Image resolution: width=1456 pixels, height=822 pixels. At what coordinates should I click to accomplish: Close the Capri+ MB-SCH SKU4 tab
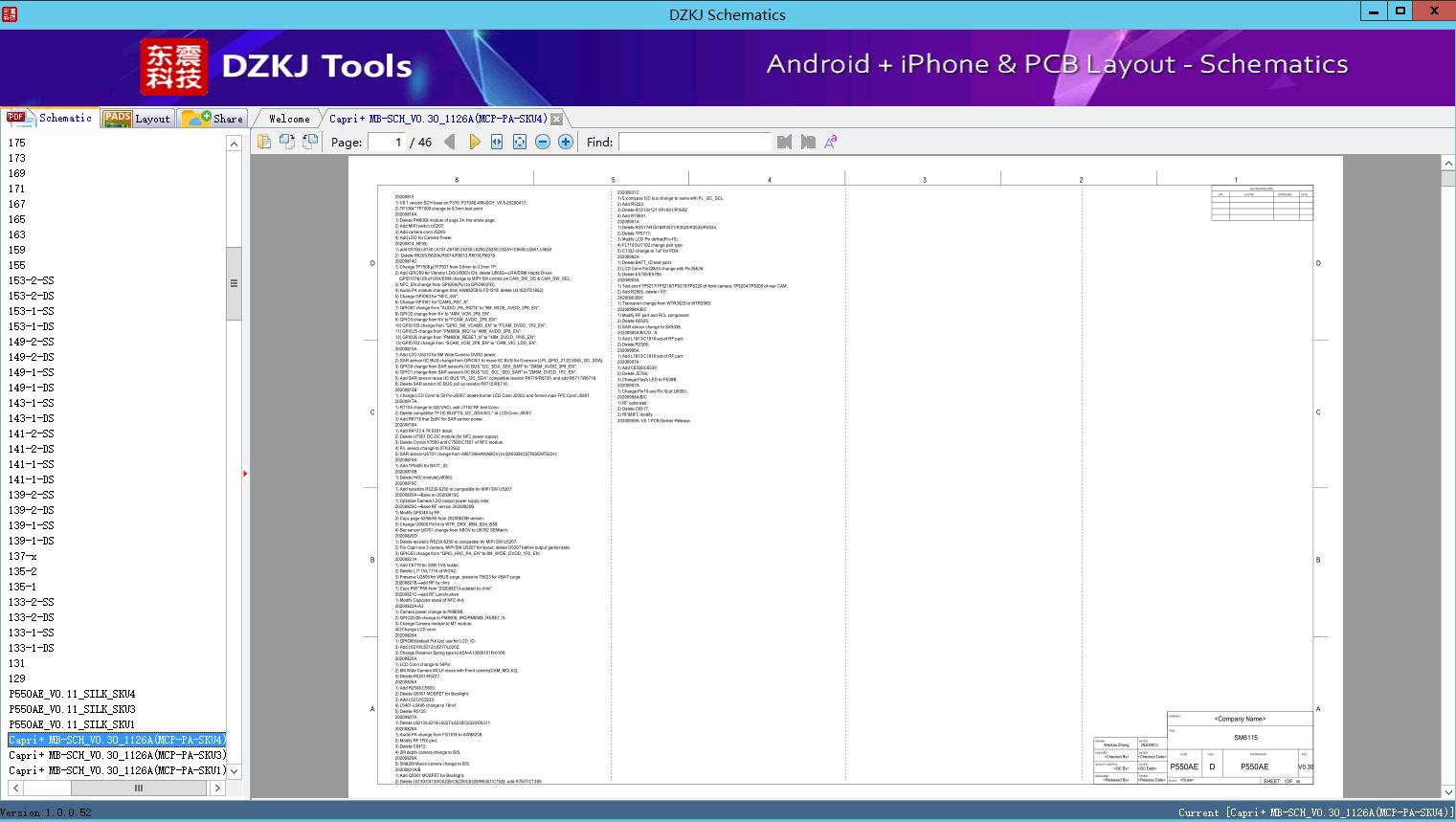pyautogui.click(x=556, y=119)
